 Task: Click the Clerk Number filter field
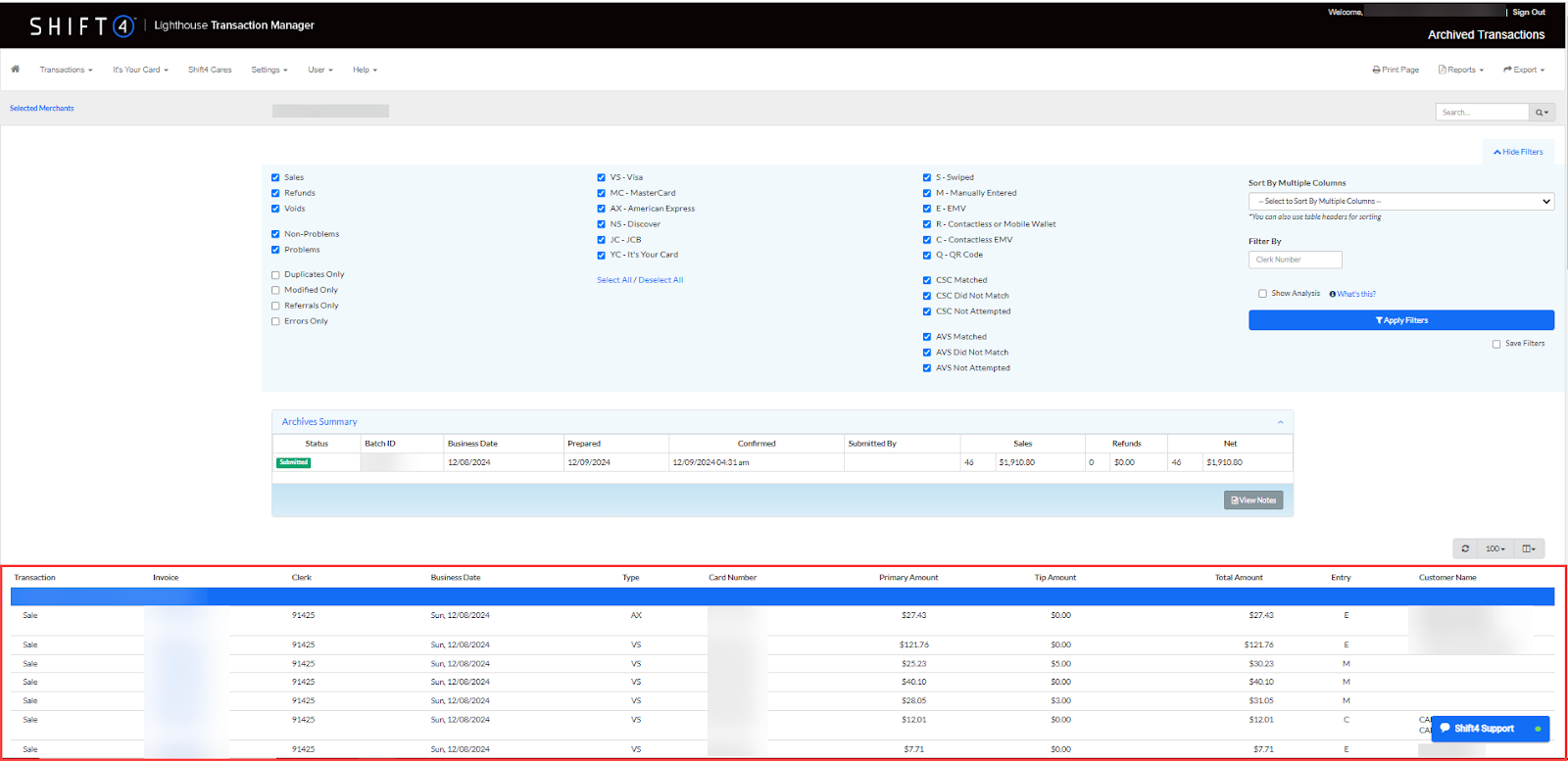[1295, 260]
